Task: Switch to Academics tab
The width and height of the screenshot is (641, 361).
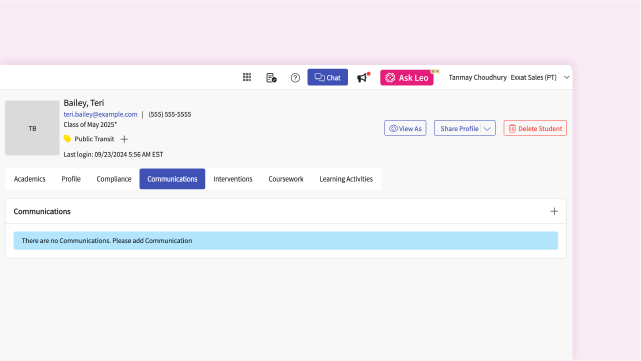Action: (29, 179)
